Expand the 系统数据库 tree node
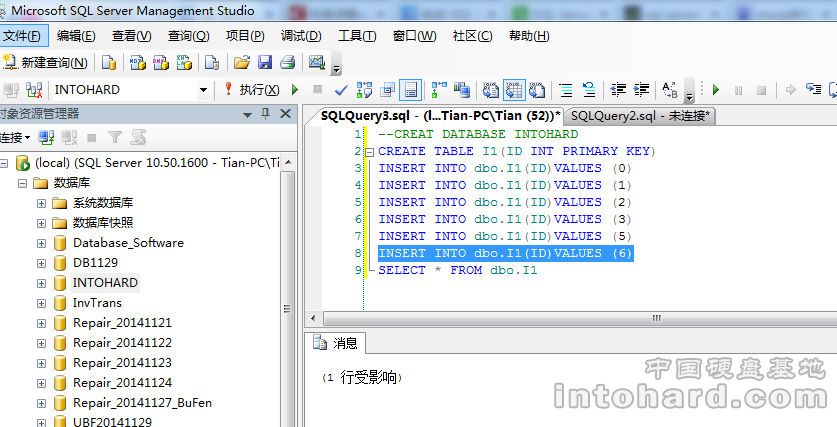The height and width of the screenshot is (427, 837). [x=41, y=203]
